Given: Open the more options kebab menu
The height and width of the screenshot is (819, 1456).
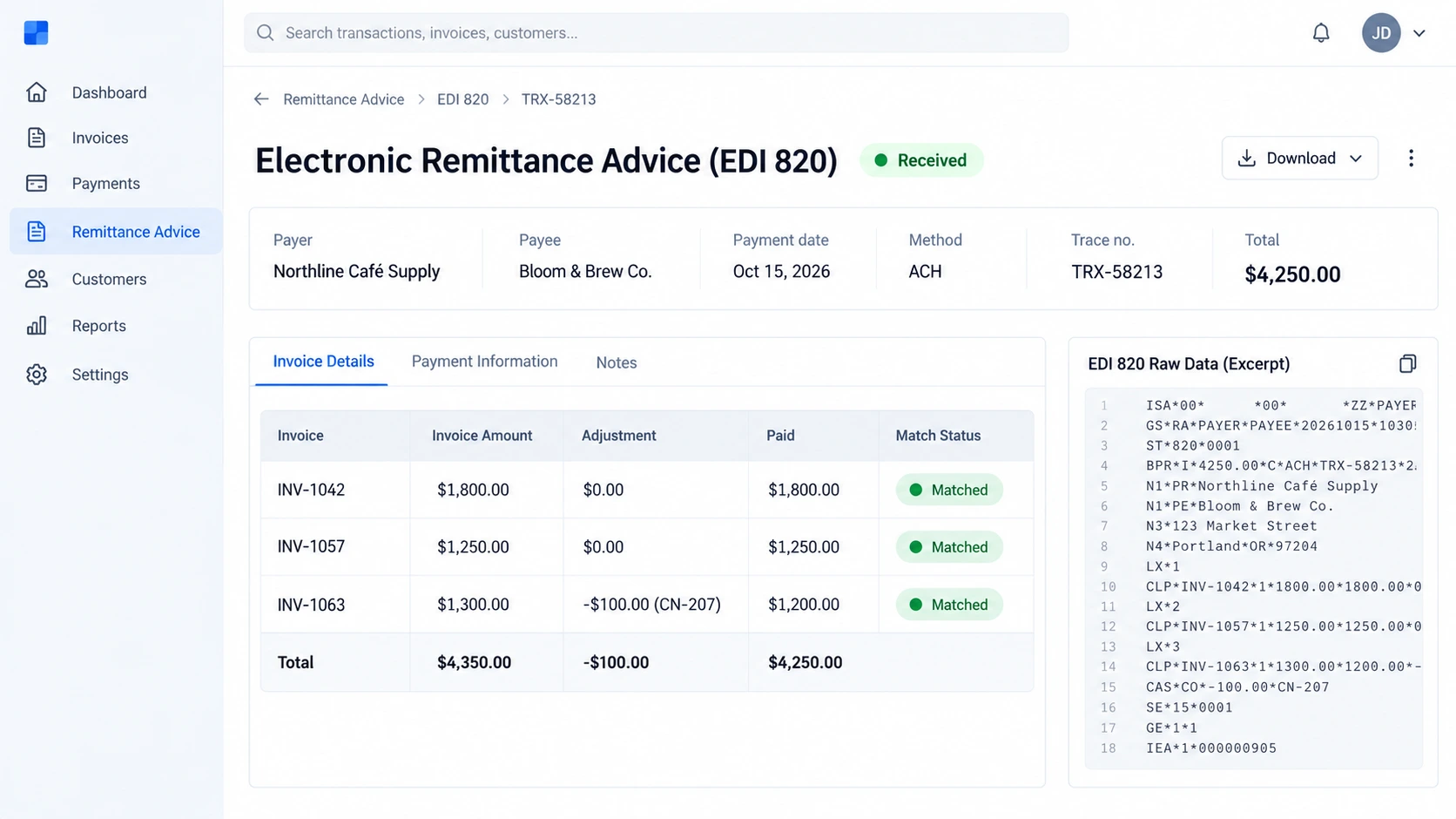Looking at the screenshot, I should [x=1411, y=158].
